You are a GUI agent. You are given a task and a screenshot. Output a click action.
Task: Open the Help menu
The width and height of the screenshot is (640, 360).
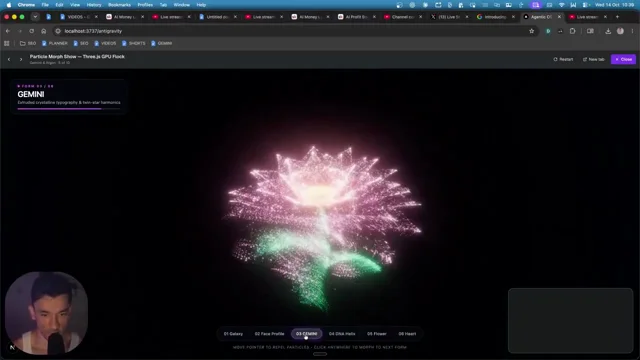[201, 5]
